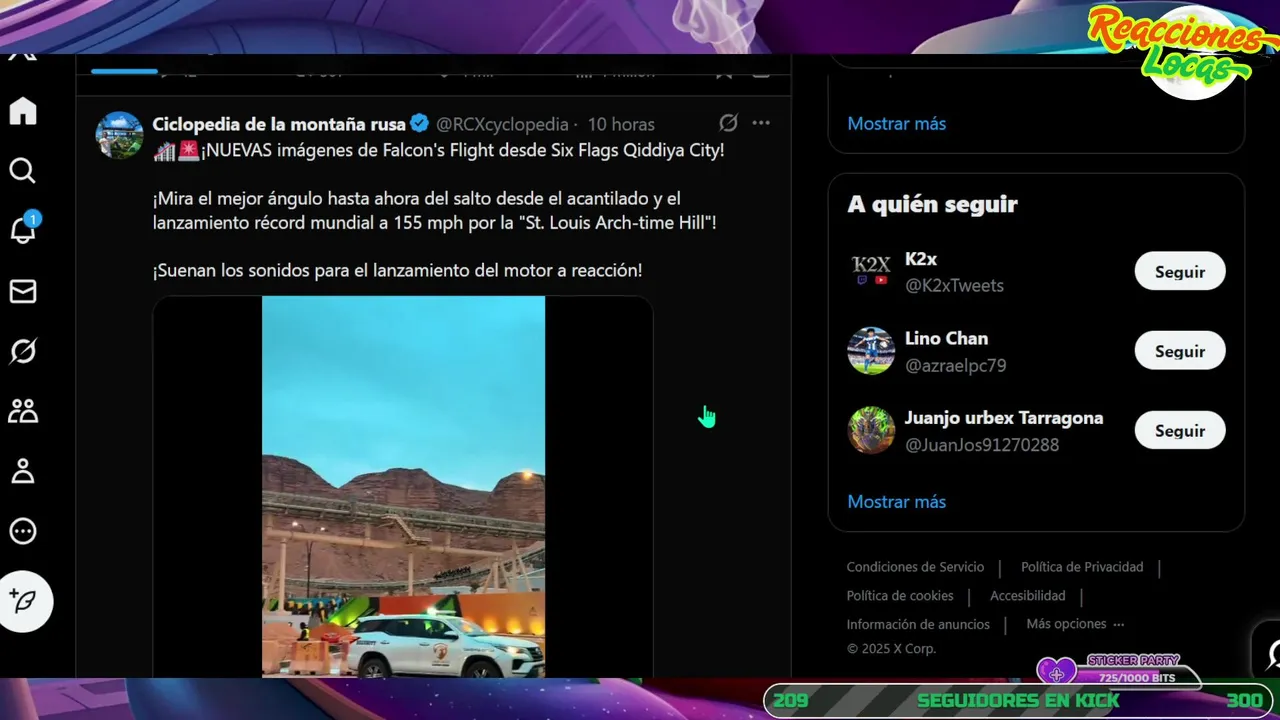Open the Home icon in sidebar
The height and width of the screenshot is (720, 1280).
(23, 111)
